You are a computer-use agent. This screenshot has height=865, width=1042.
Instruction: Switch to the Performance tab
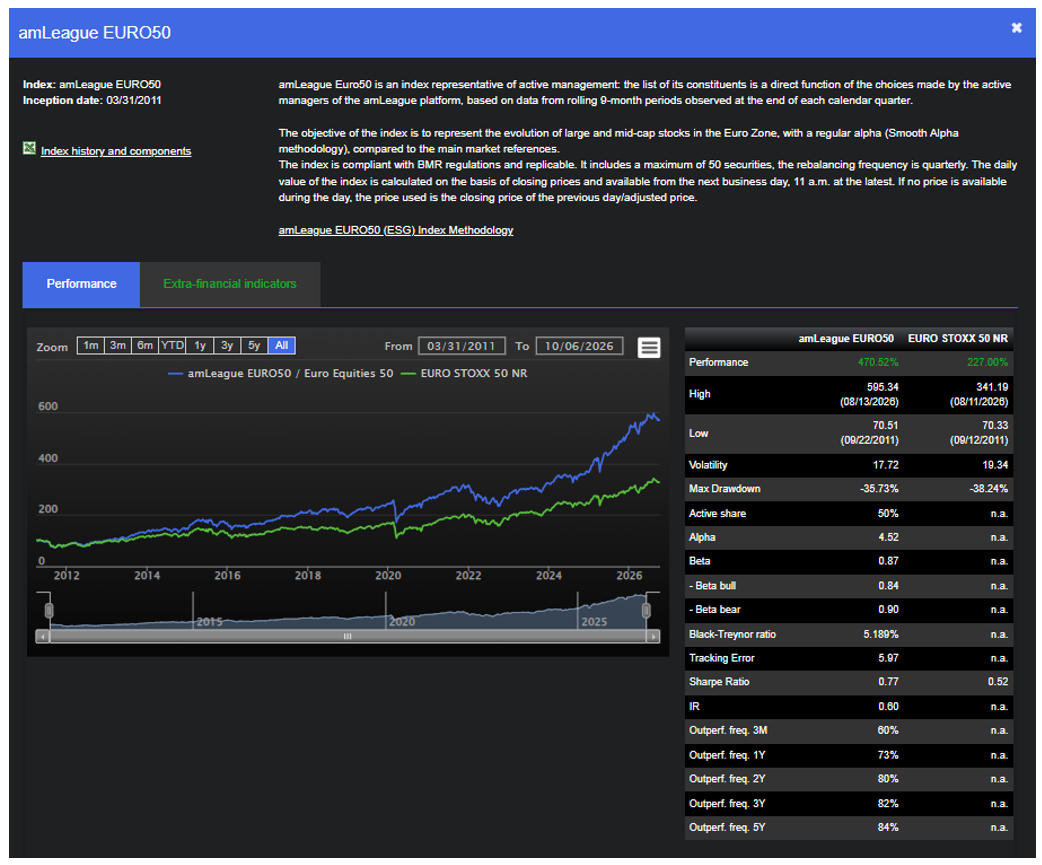(81, 284)
